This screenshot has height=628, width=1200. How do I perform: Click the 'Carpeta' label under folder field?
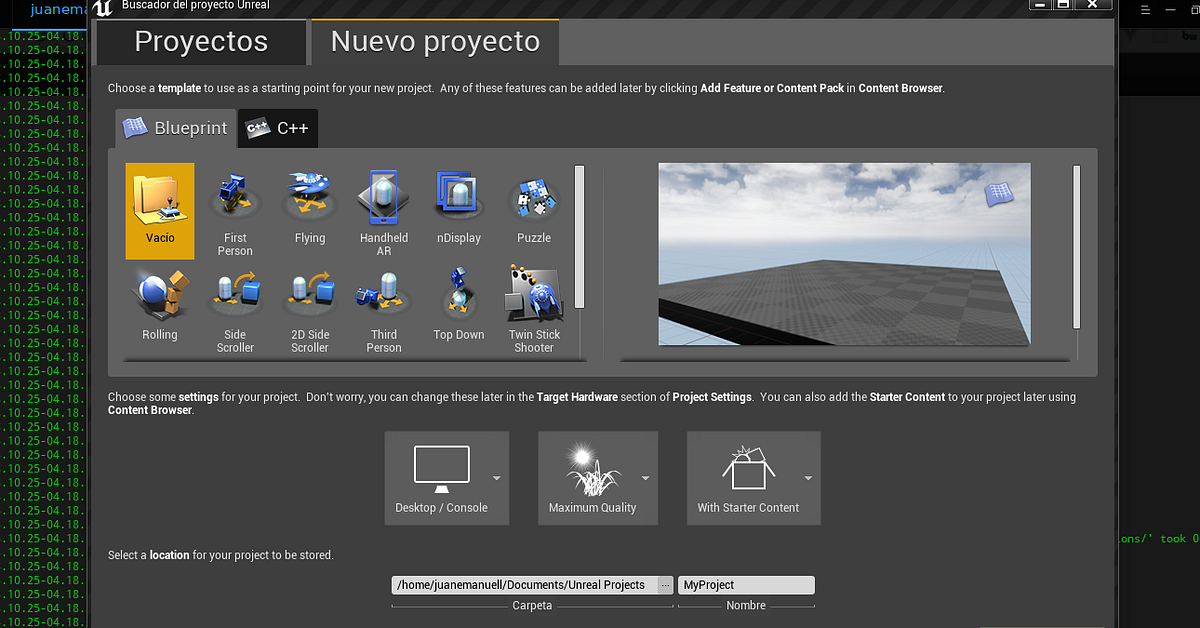532,605
